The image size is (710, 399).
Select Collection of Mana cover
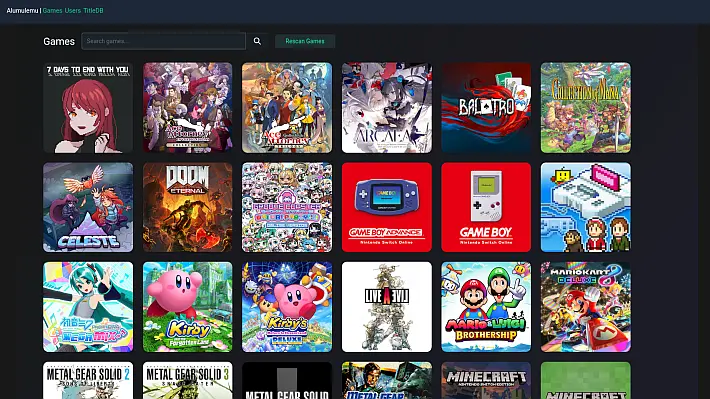tap(585, 108)
